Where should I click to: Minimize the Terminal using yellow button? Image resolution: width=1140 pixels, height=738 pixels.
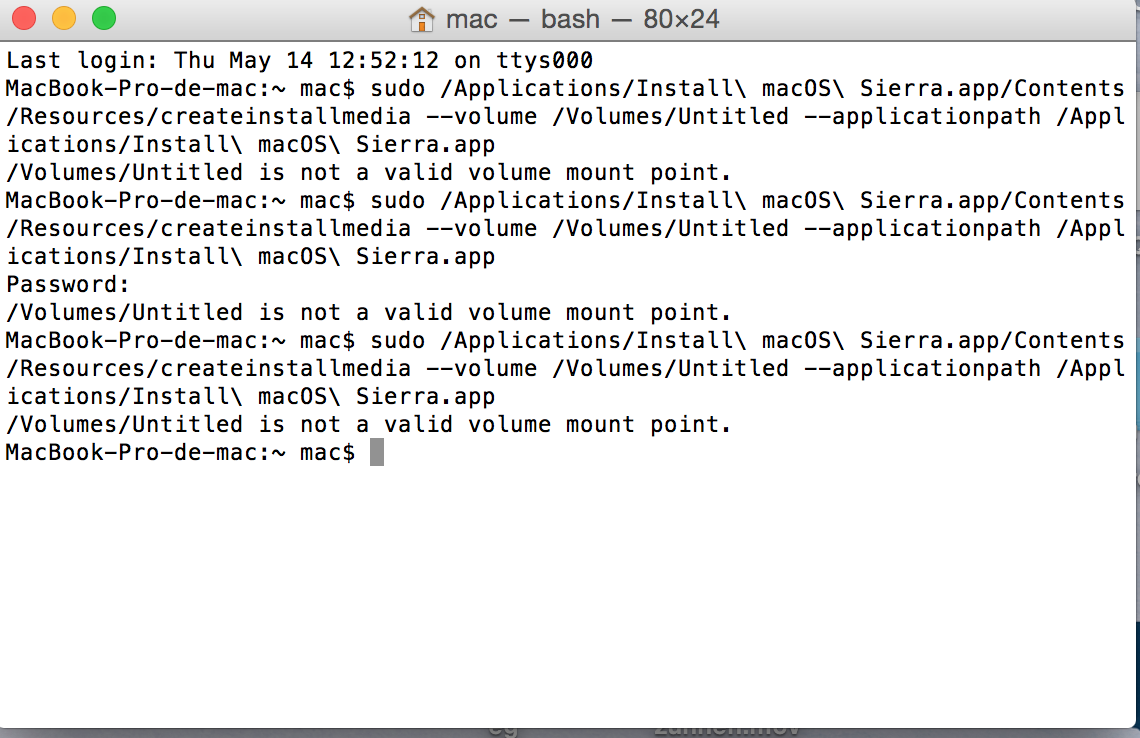tap(63, 18)
